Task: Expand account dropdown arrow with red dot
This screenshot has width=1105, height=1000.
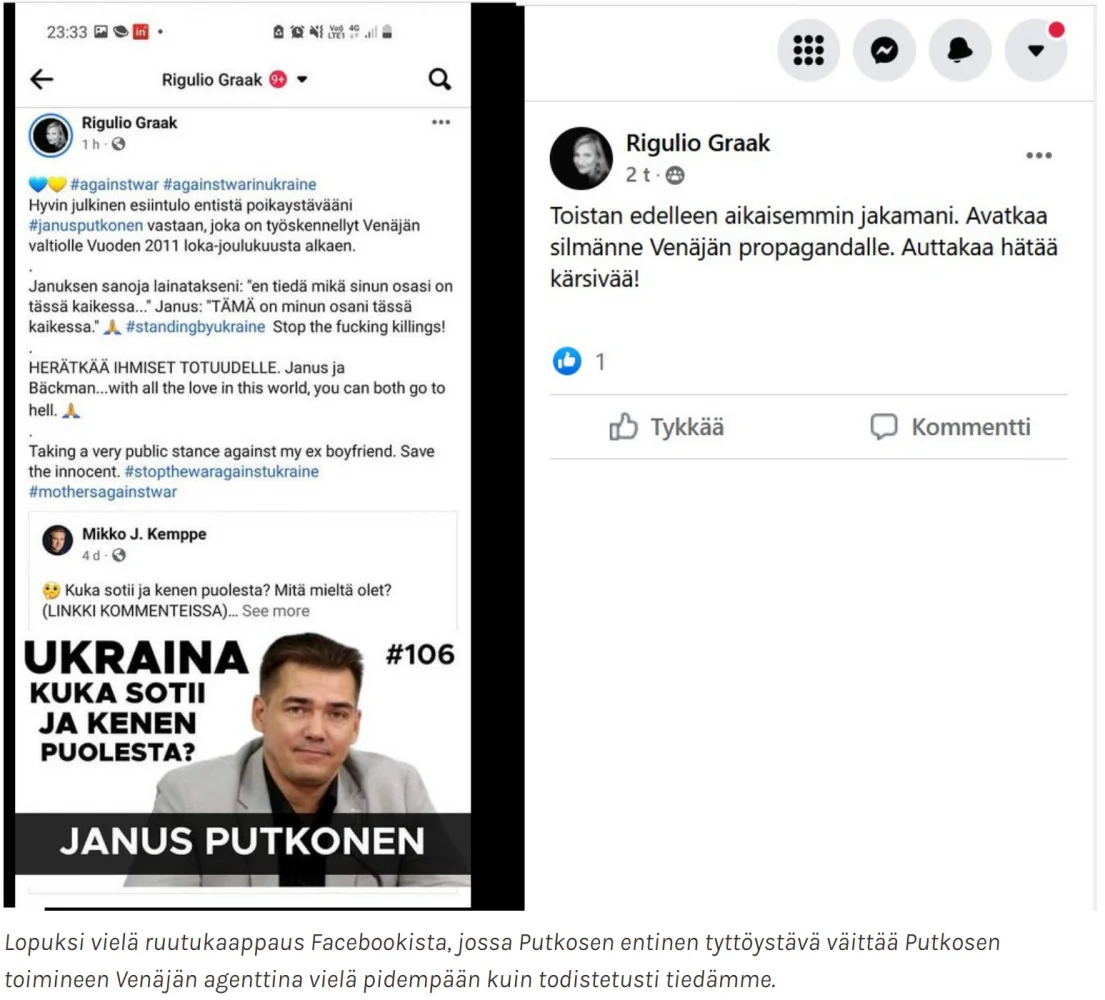Action: tap(1036, 50)
